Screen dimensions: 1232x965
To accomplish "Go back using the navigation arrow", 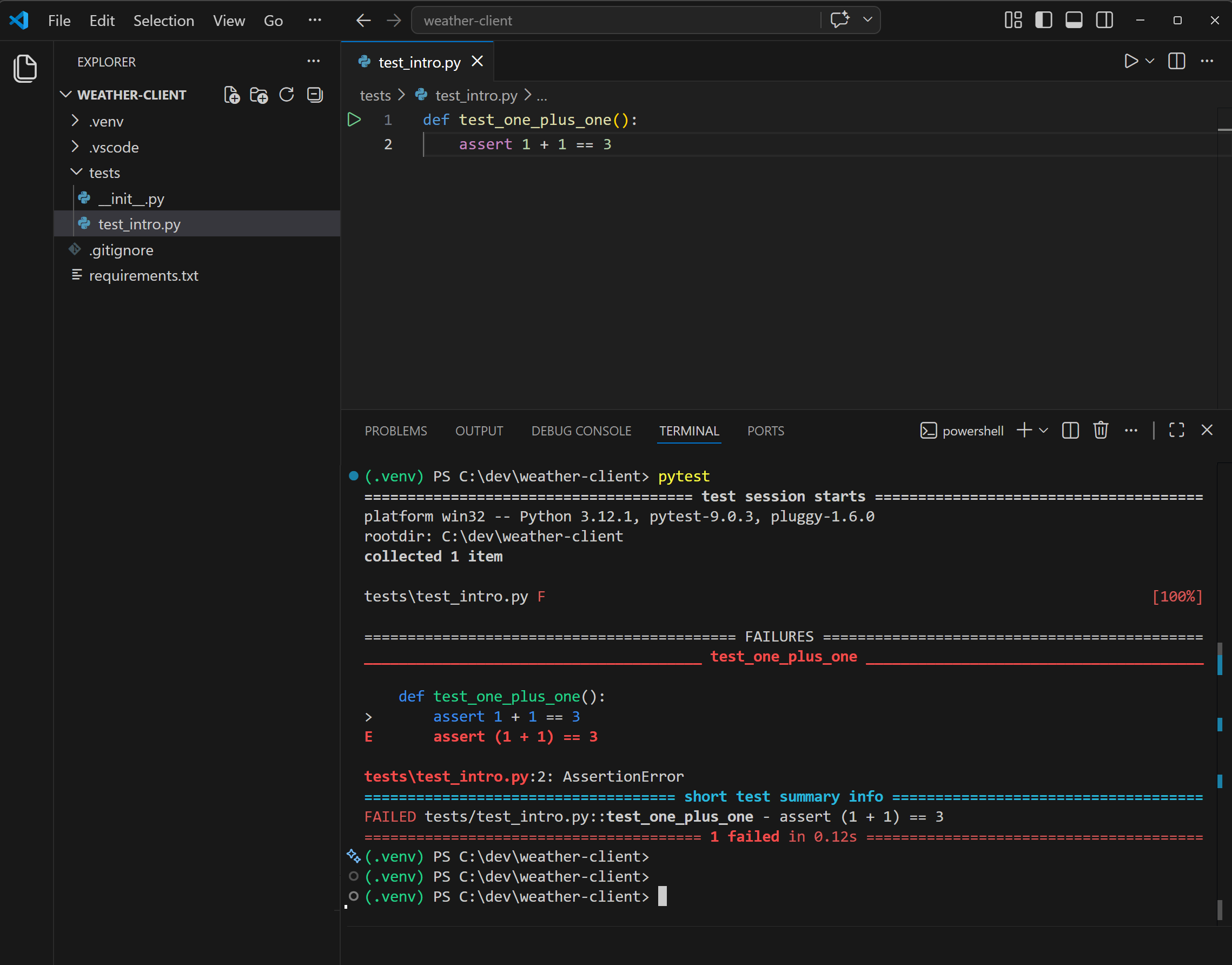I will click(x=364, y=21).
